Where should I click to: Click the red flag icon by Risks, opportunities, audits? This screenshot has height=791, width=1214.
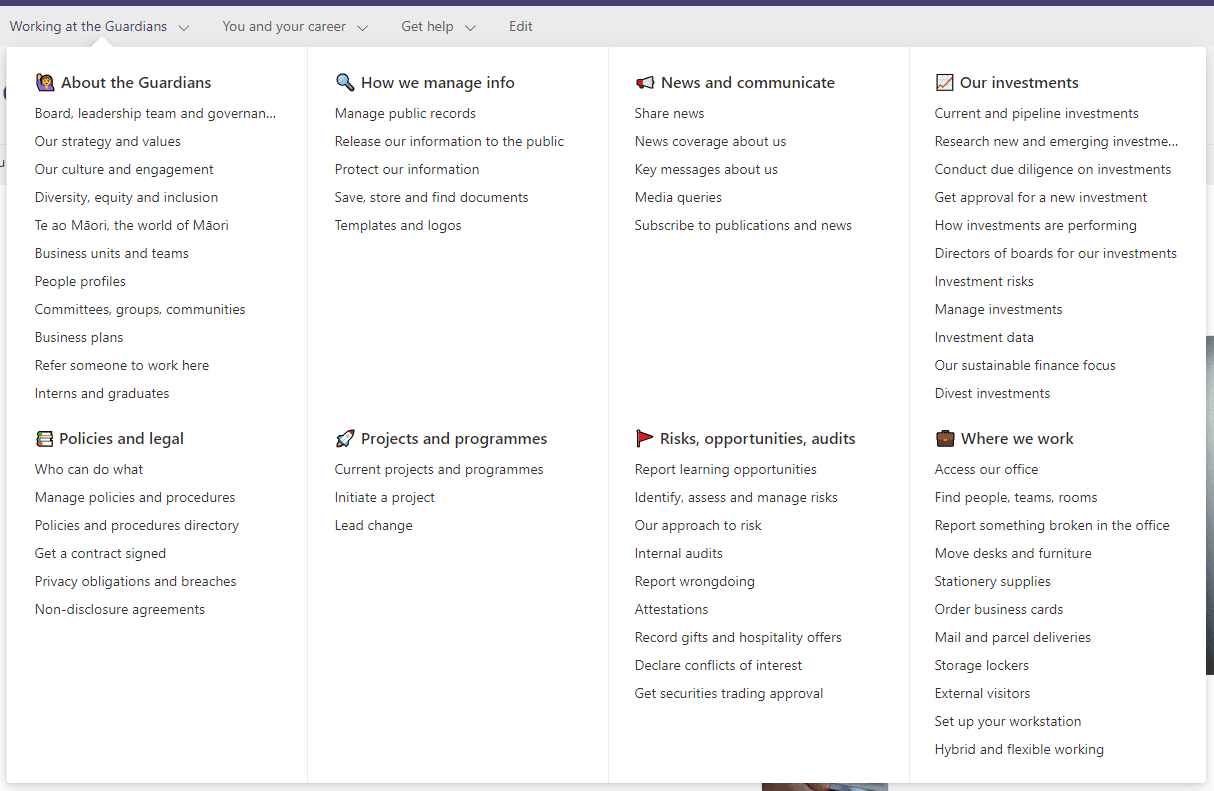(x=644, y=438)
